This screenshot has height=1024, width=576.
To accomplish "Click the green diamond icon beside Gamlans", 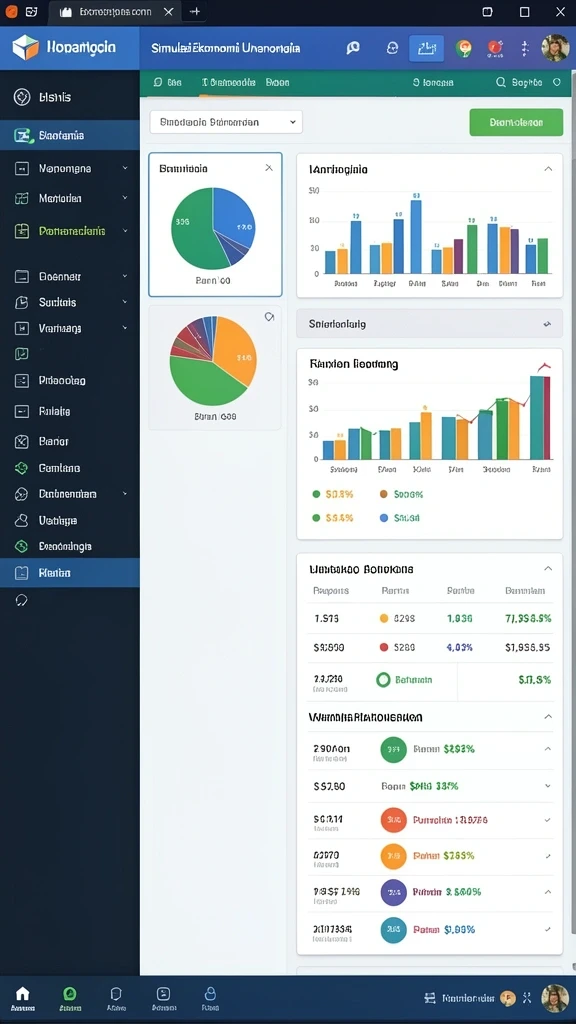I will coord(22,468).
